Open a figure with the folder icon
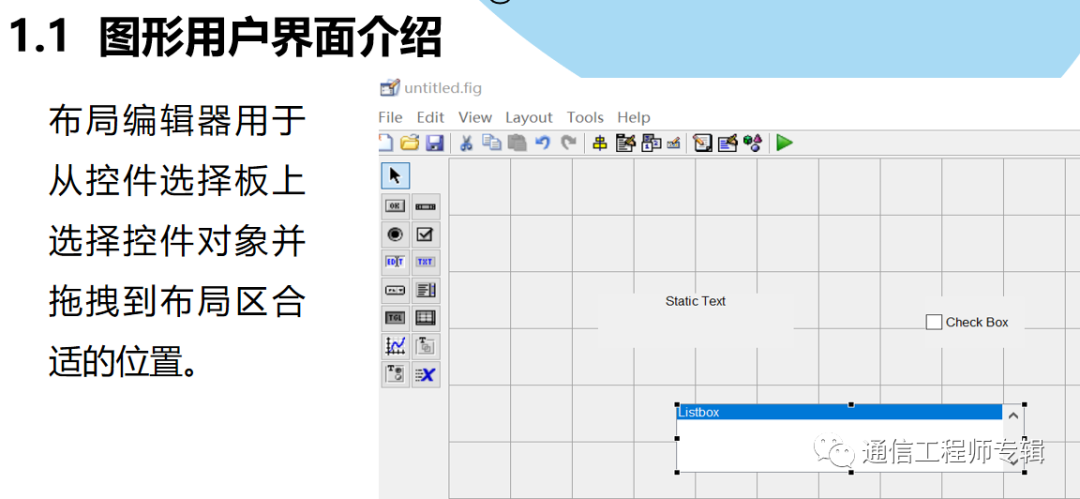This screenshot has height=499, width=1080. (x=410, y=143)
